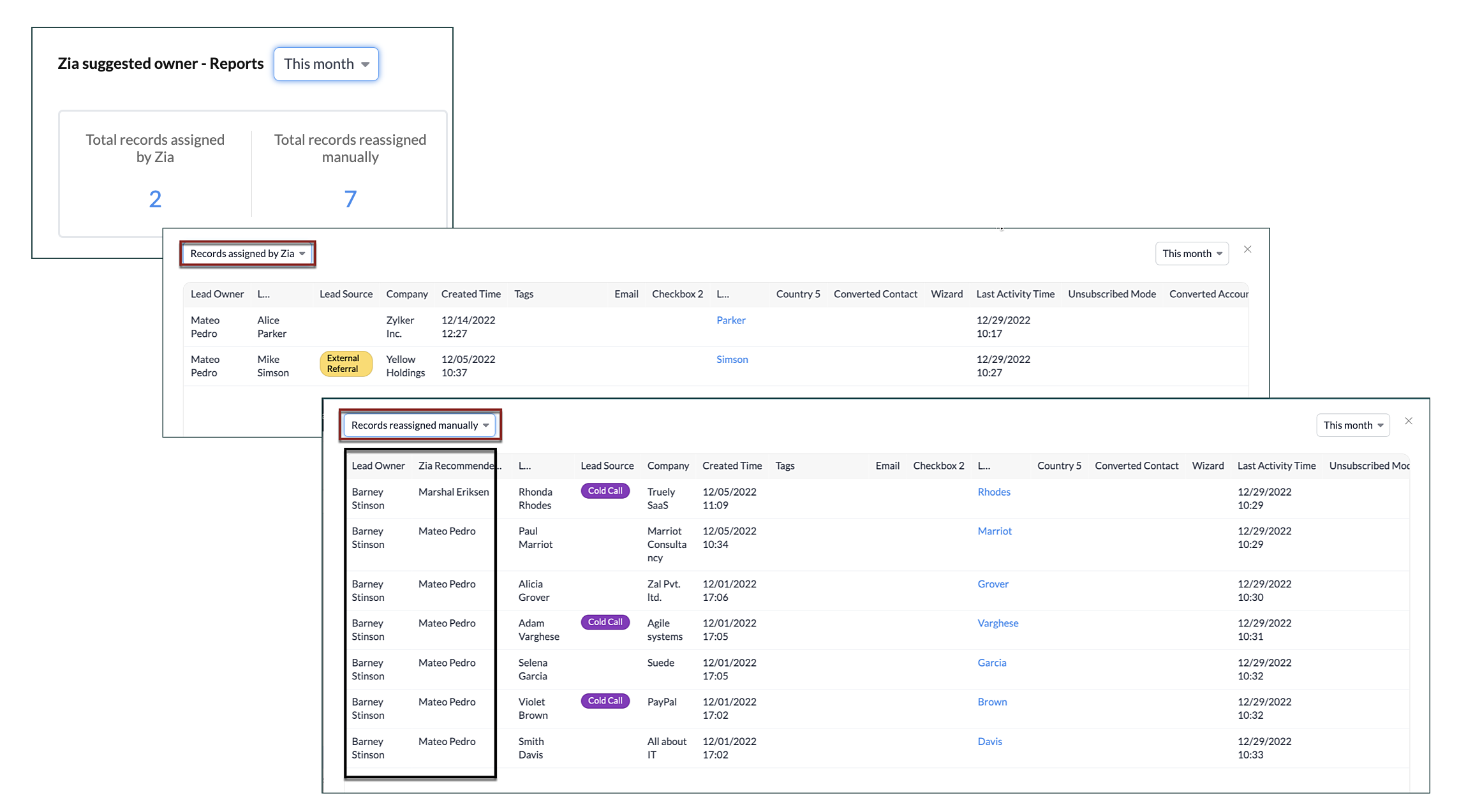Click the Cold Call tag for Violet Brown

605,701
